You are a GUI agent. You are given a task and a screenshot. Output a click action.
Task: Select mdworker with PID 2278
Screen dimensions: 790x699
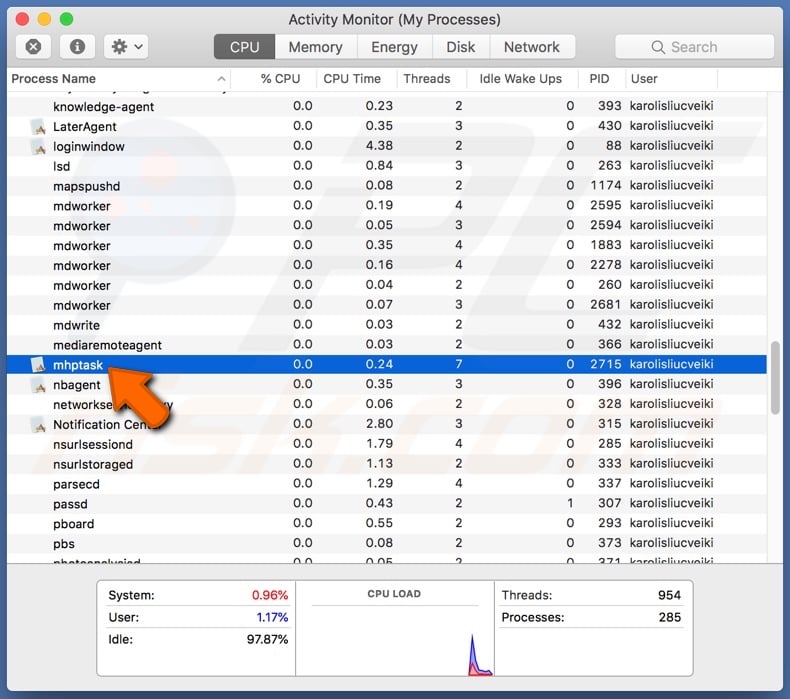point(387,265)
